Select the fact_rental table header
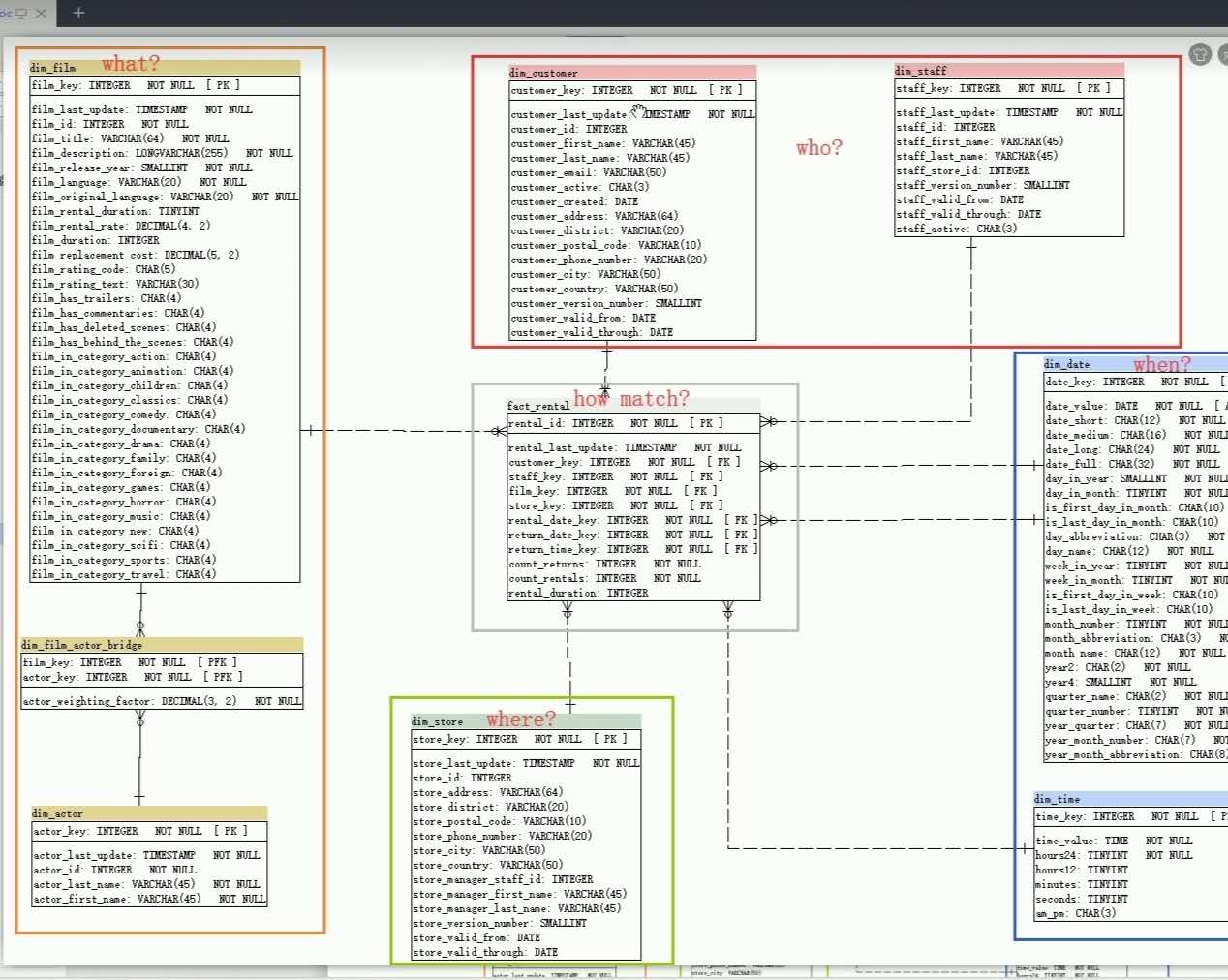Viewport: 1228px width, 980px height. 633,406
